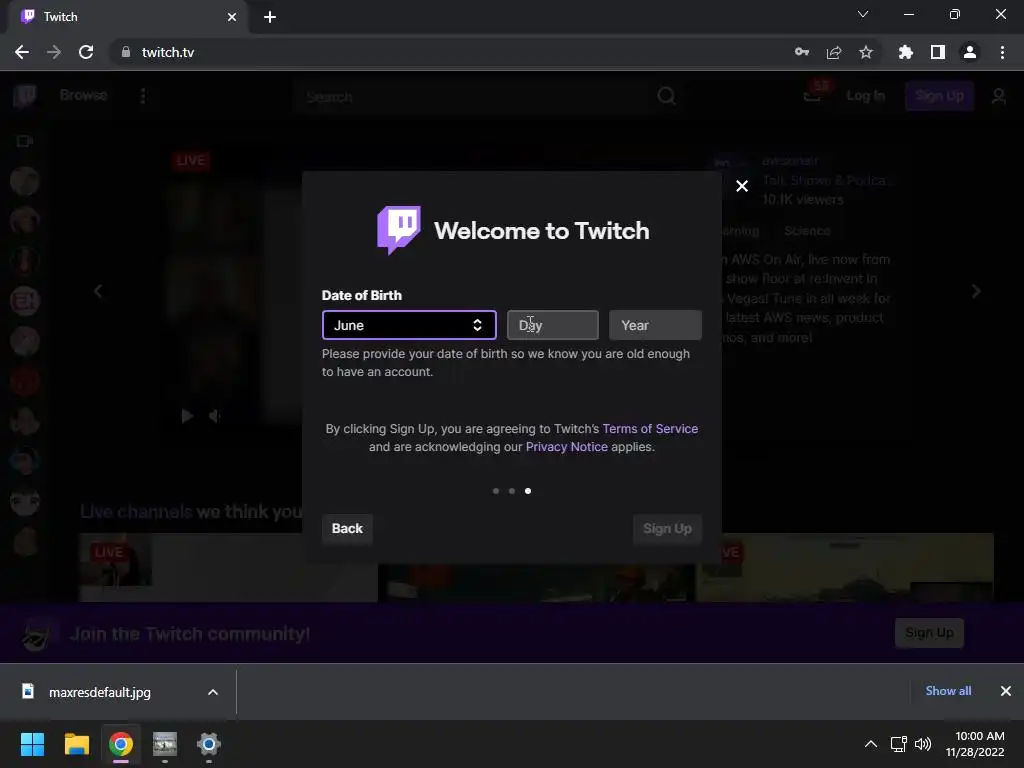Open a new browser tab
The height and width of the screenshot is (768, 1024).
point(270,17)
